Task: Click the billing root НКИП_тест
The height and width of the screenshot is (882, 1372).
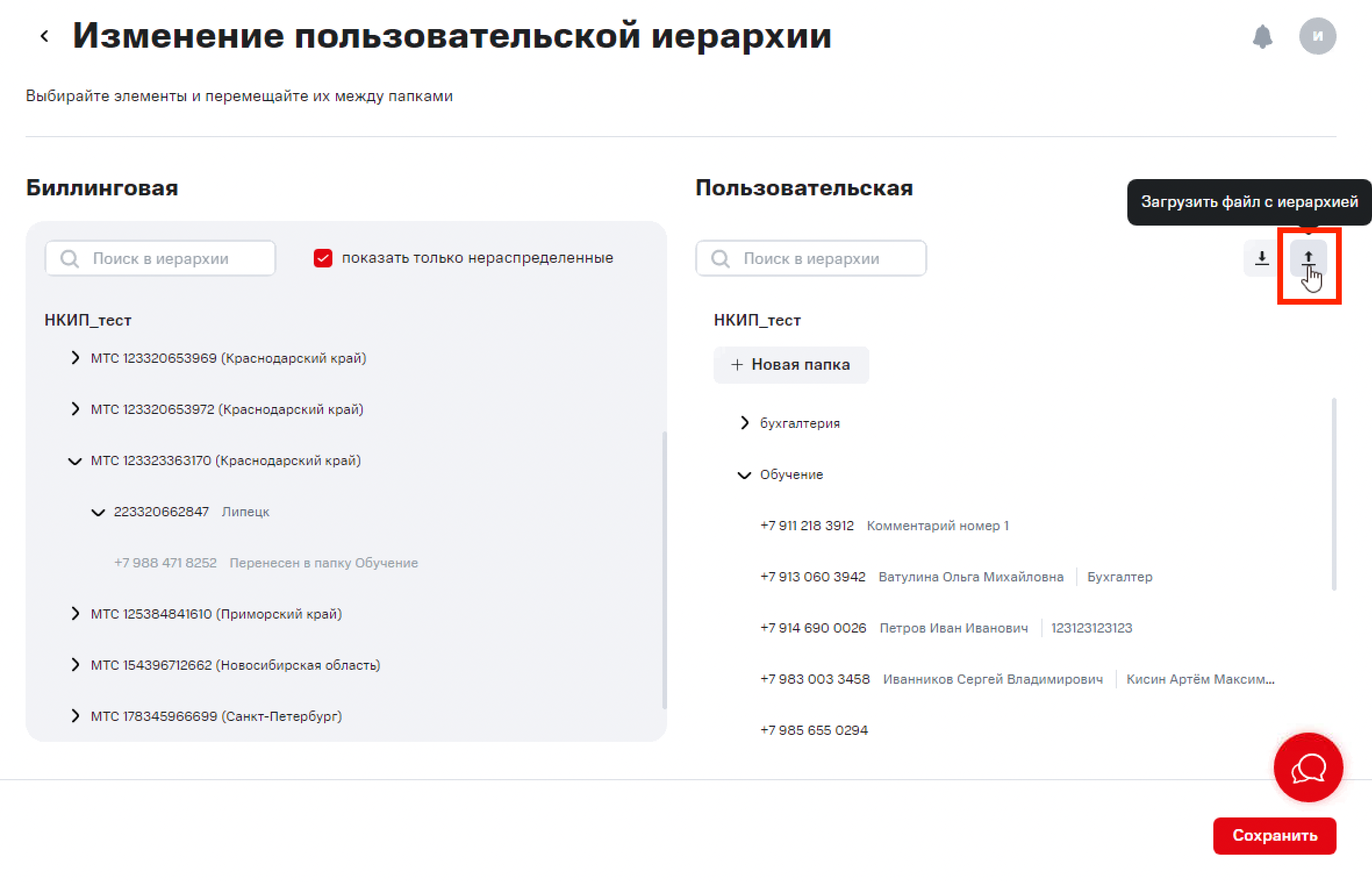Action: coord(88,320)
